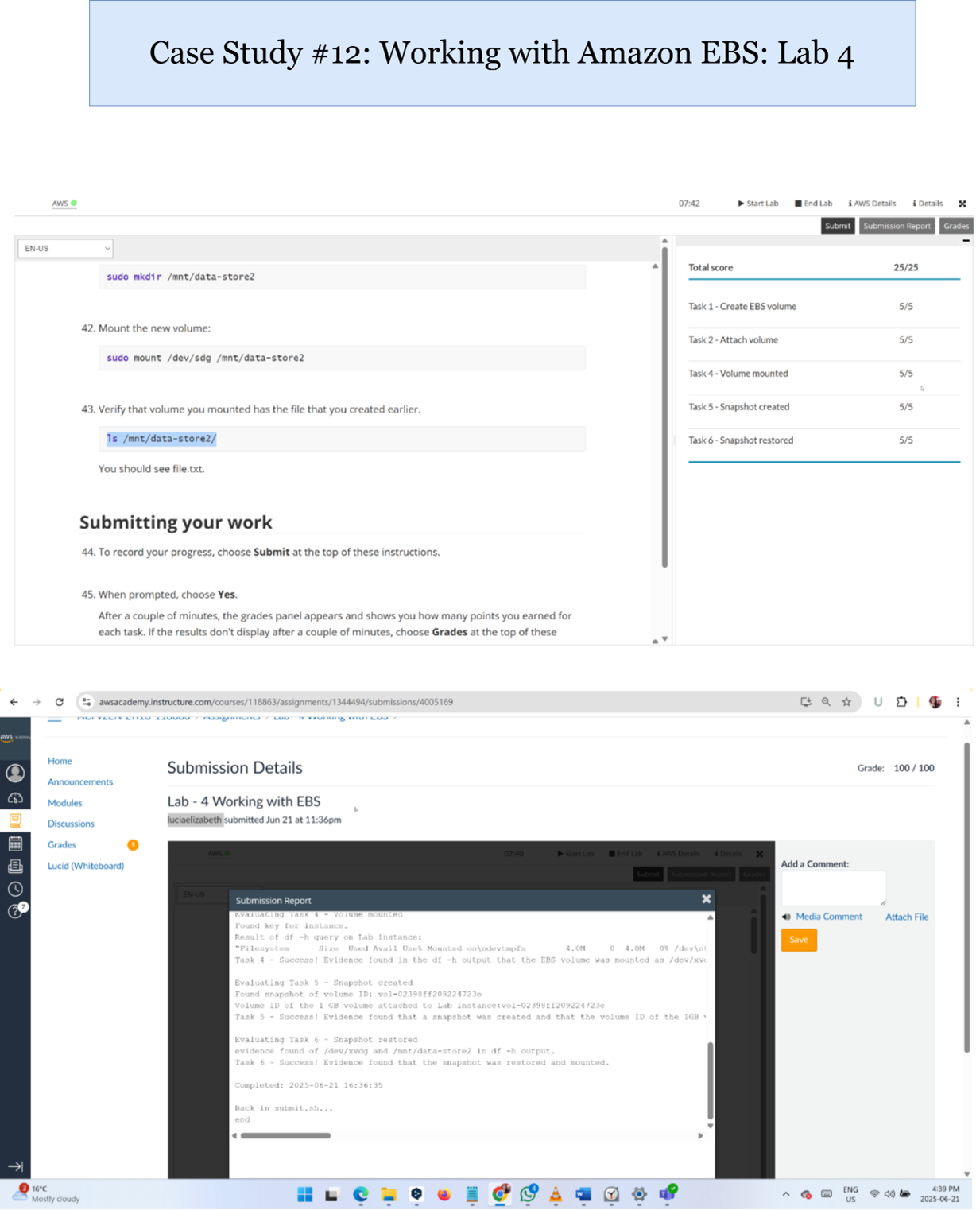Open the EN-US language dropdown
Screen dimensions: 980x1210
(65, 249)
